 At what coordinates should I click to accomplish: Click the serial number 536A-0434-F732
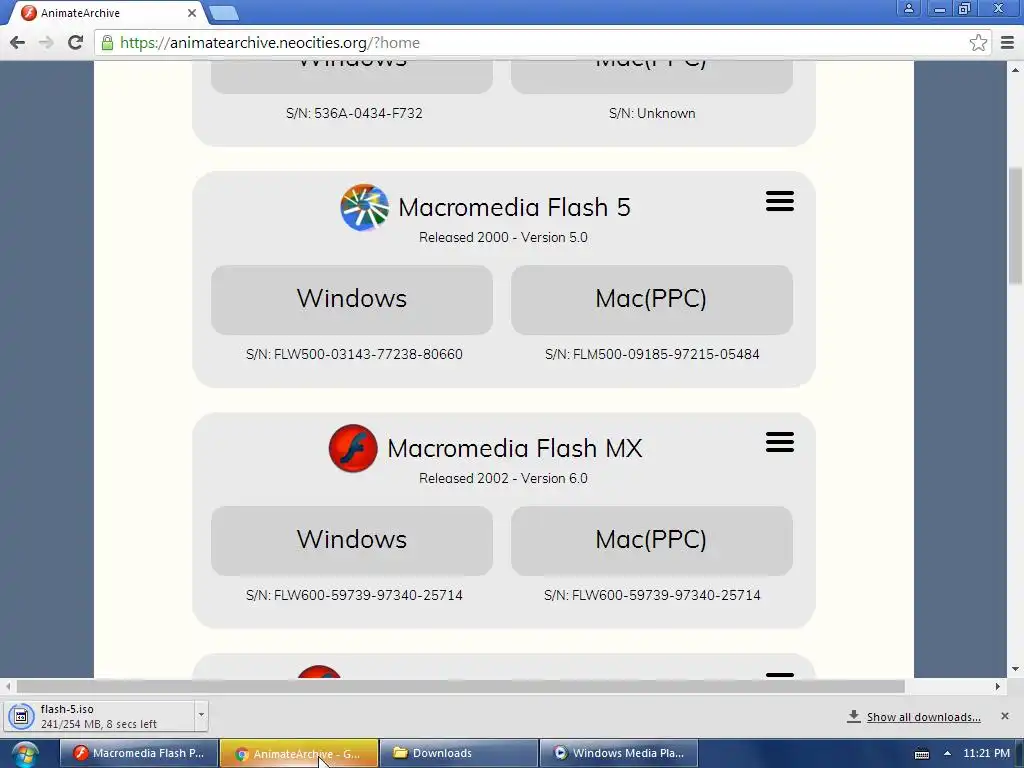(368, 113)
